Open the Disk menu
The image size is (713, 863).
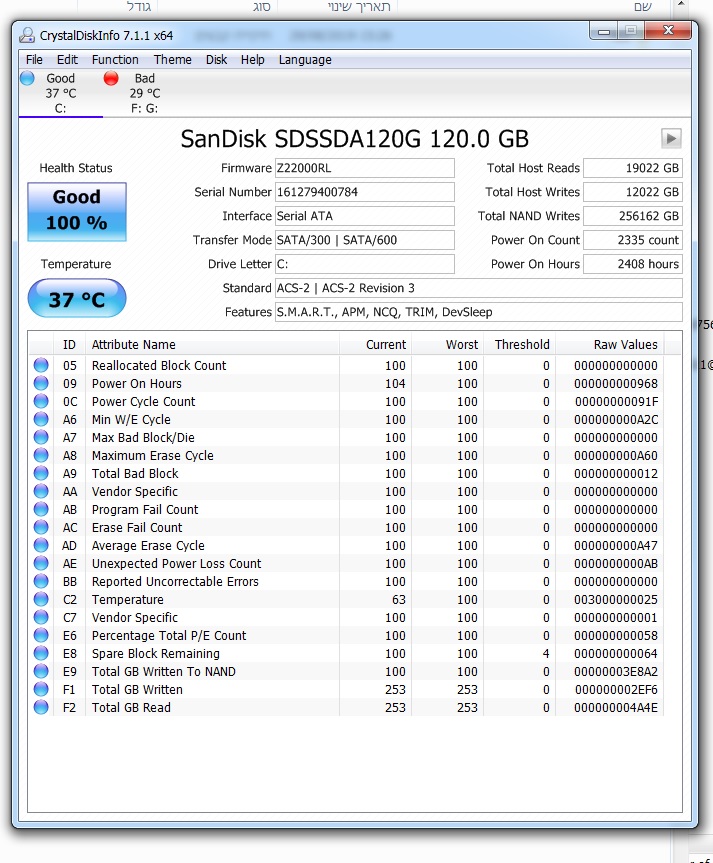(x=216, y=59)
